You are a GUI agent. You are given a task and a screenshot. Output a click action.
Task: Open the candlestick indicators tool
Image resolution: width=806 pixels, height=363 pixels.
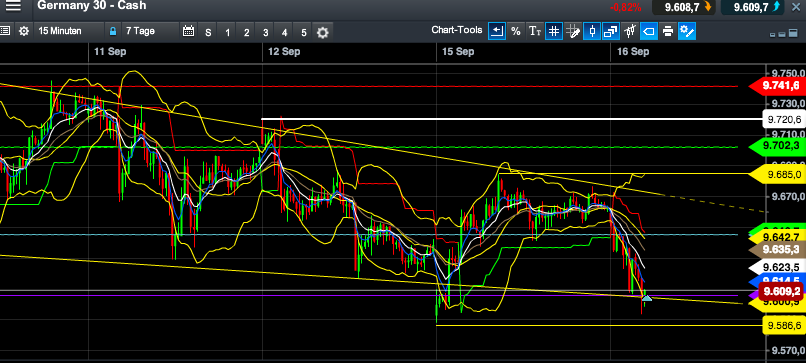click(x=630, y=31)
